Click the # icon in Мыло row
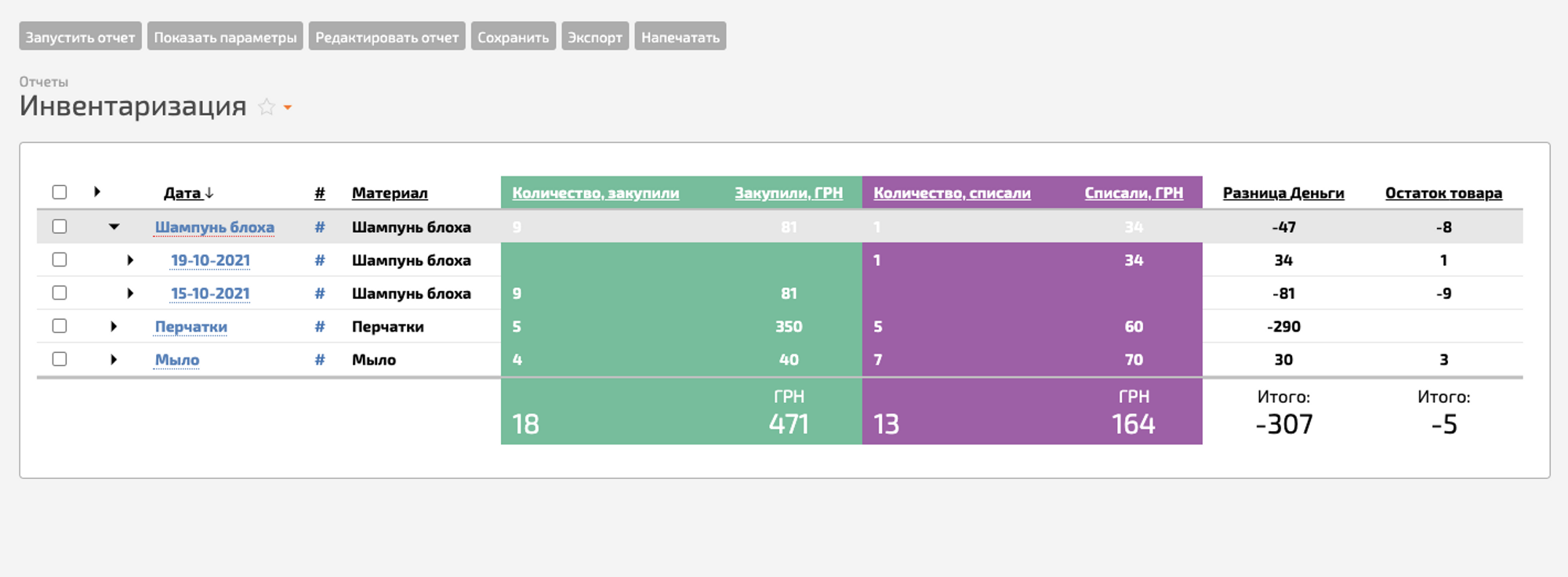The width and height of the screenshot is (1568, 577). (320, 360)
